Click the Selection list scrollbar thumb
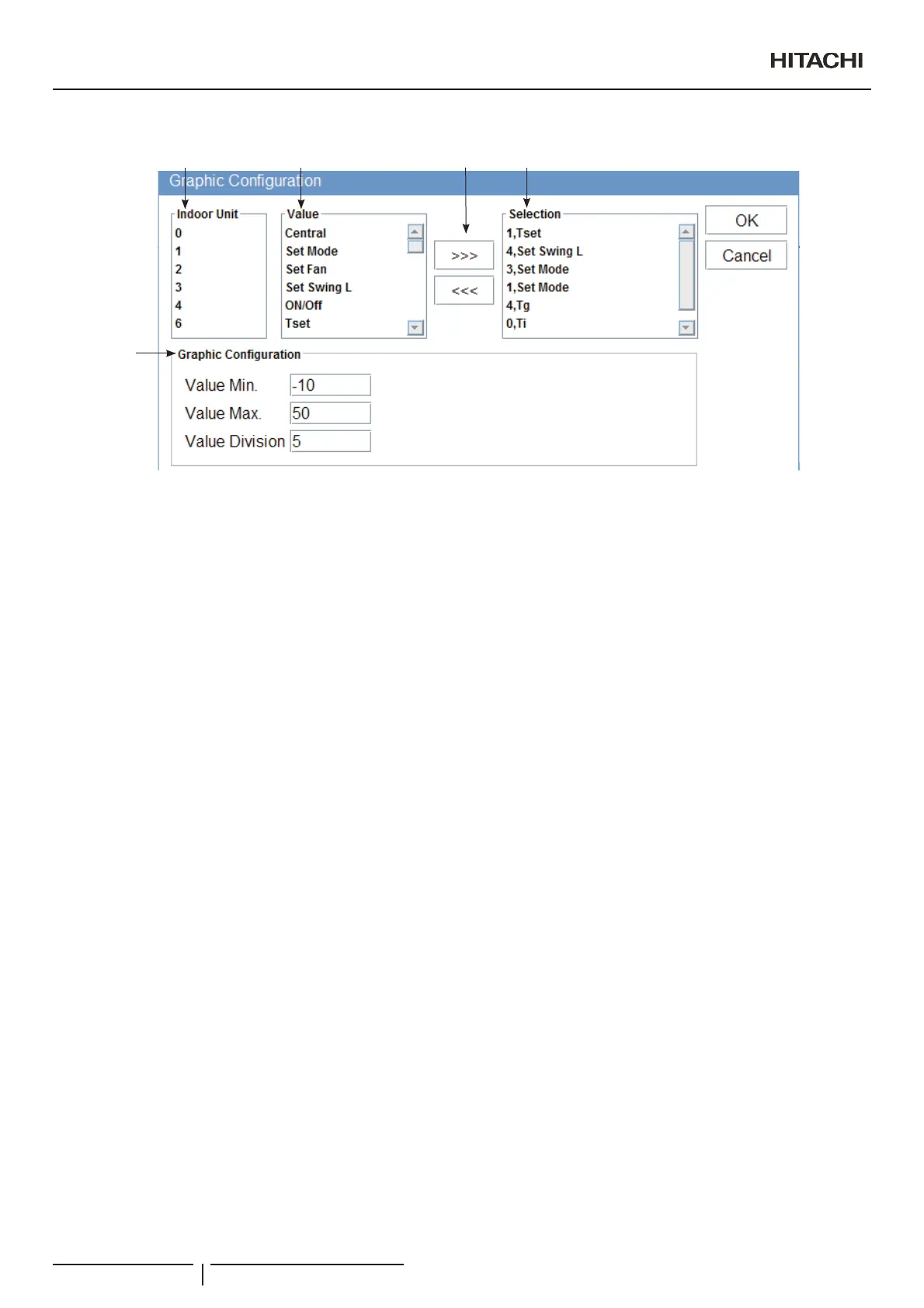Image resolution: width=924 pixels, height=1308 pixels. coord(686,275)
